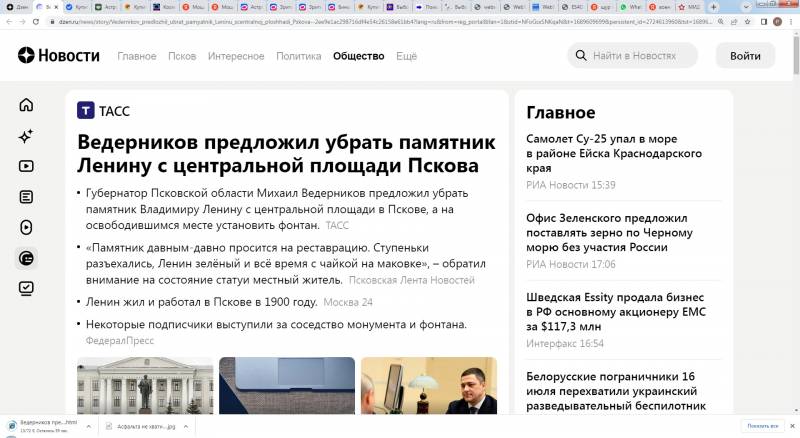Open the sparkle stars icon in sidebar
This screenshot has width=800, height=438.
point(26,136)
